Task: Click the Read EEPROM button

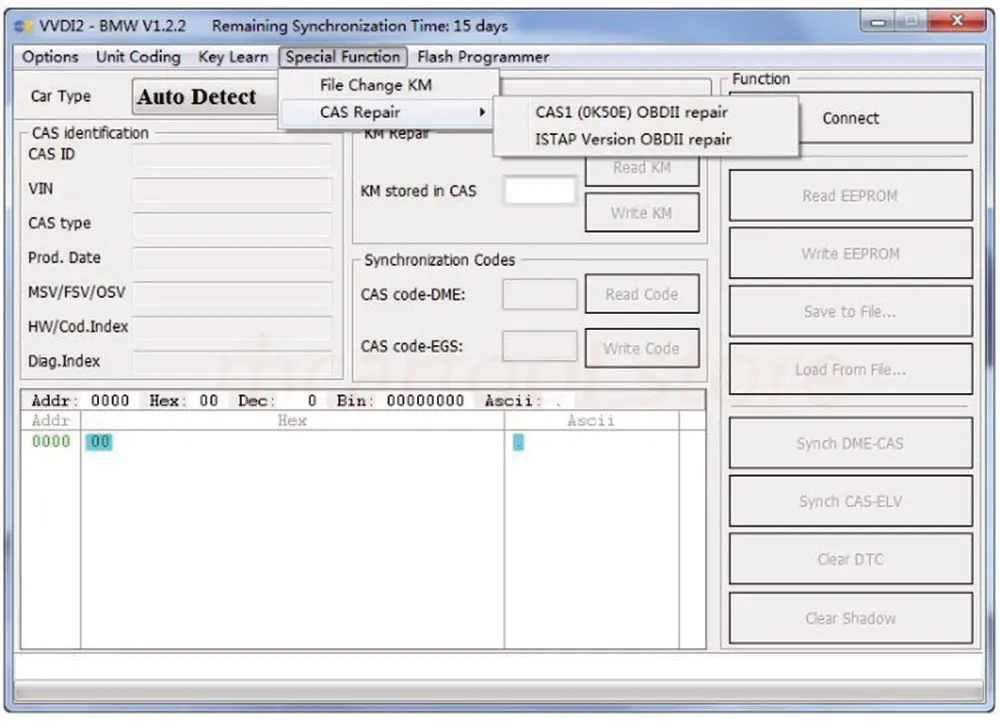Action: pos(850,196)
